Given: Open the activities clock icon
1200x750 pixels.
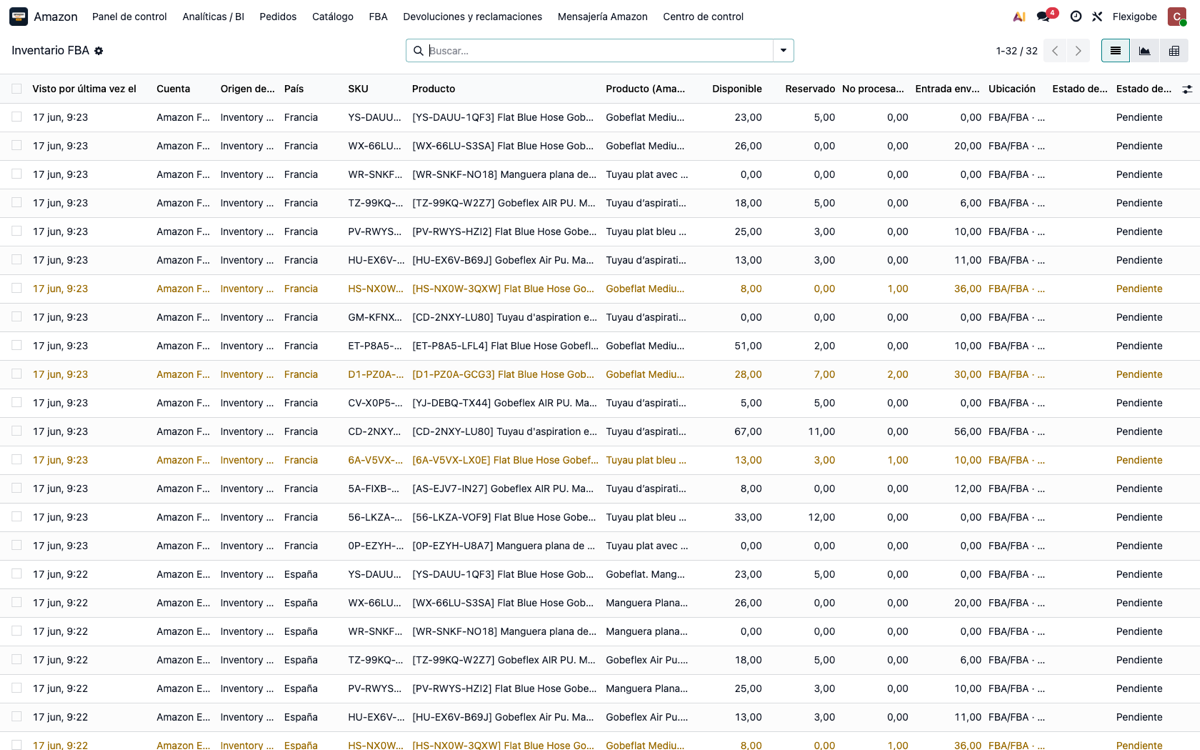Looking at the screenshot, I should point(1076,16).
